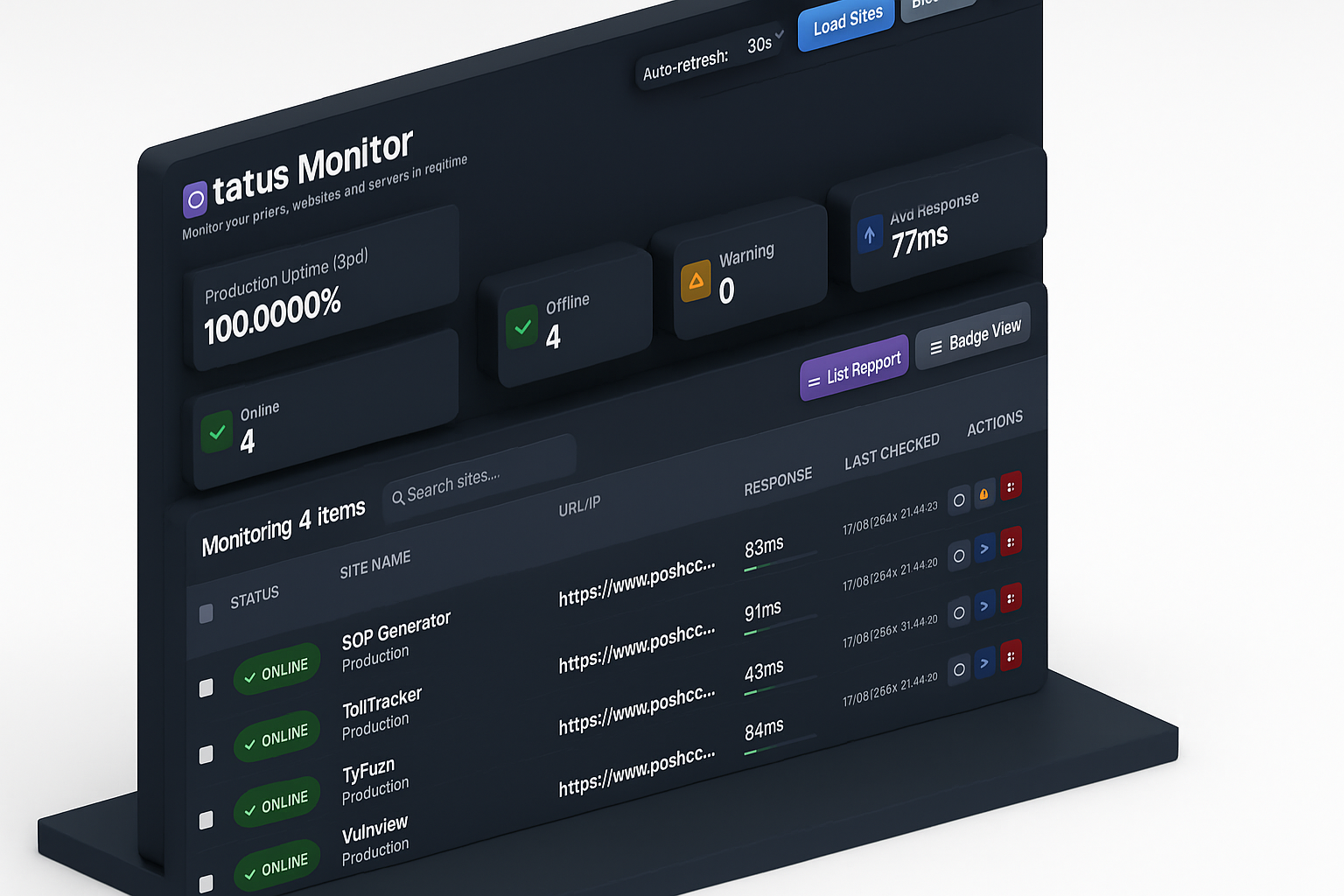Image resolution: width=1344 pixels, height=896 pixels.
Task: Click the red delete icon on VulnView row
Action: [1011, 655]
